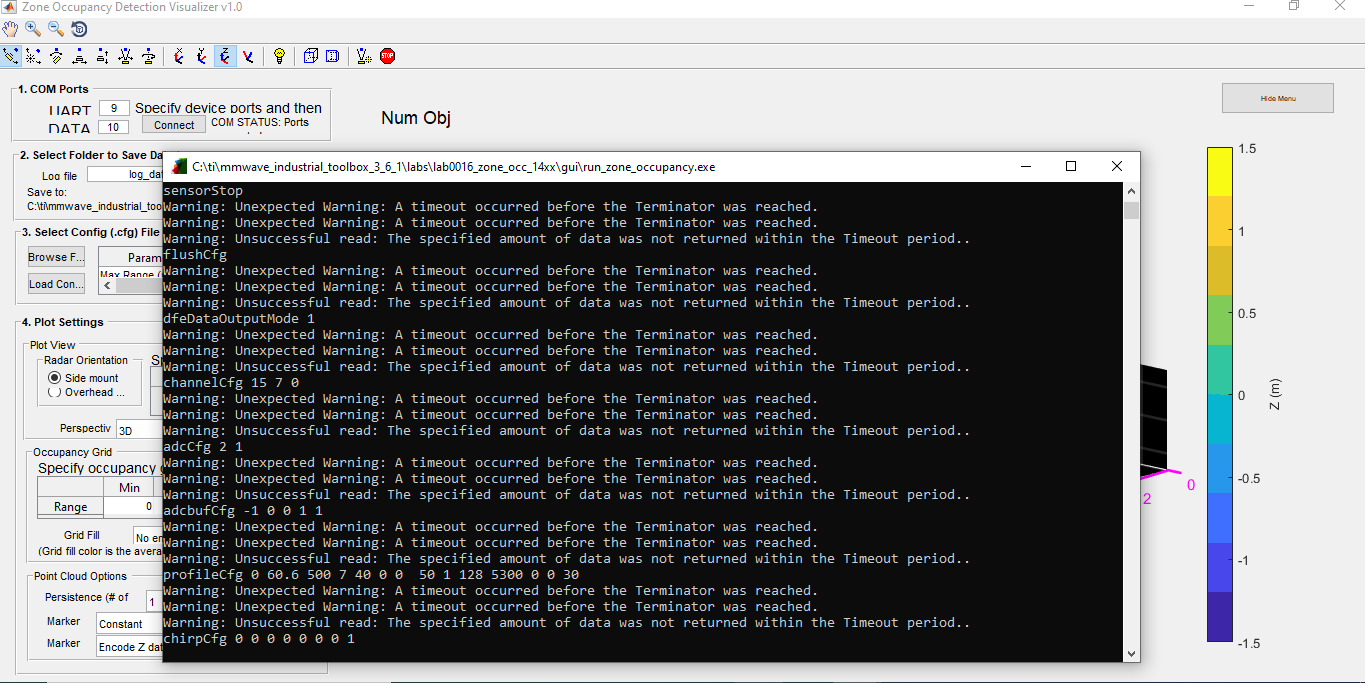Click the console scrollbar down arrow

tap(1132, 654)
